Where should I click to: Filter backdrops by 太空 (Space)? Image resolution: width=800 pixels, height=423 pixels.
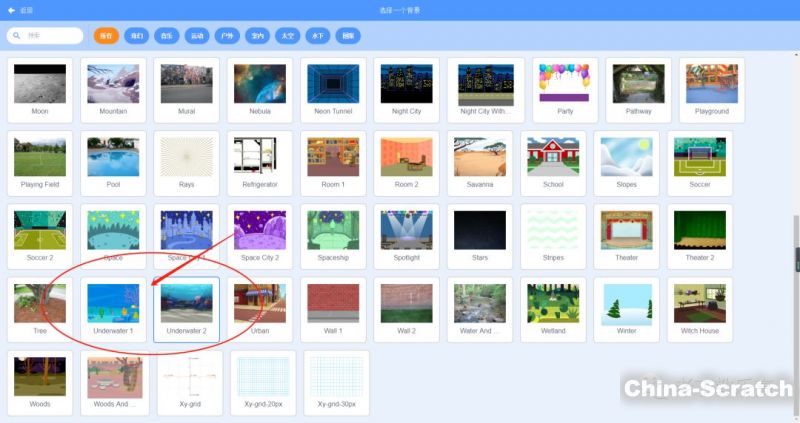pyautogui.click(x=287, y=36)
